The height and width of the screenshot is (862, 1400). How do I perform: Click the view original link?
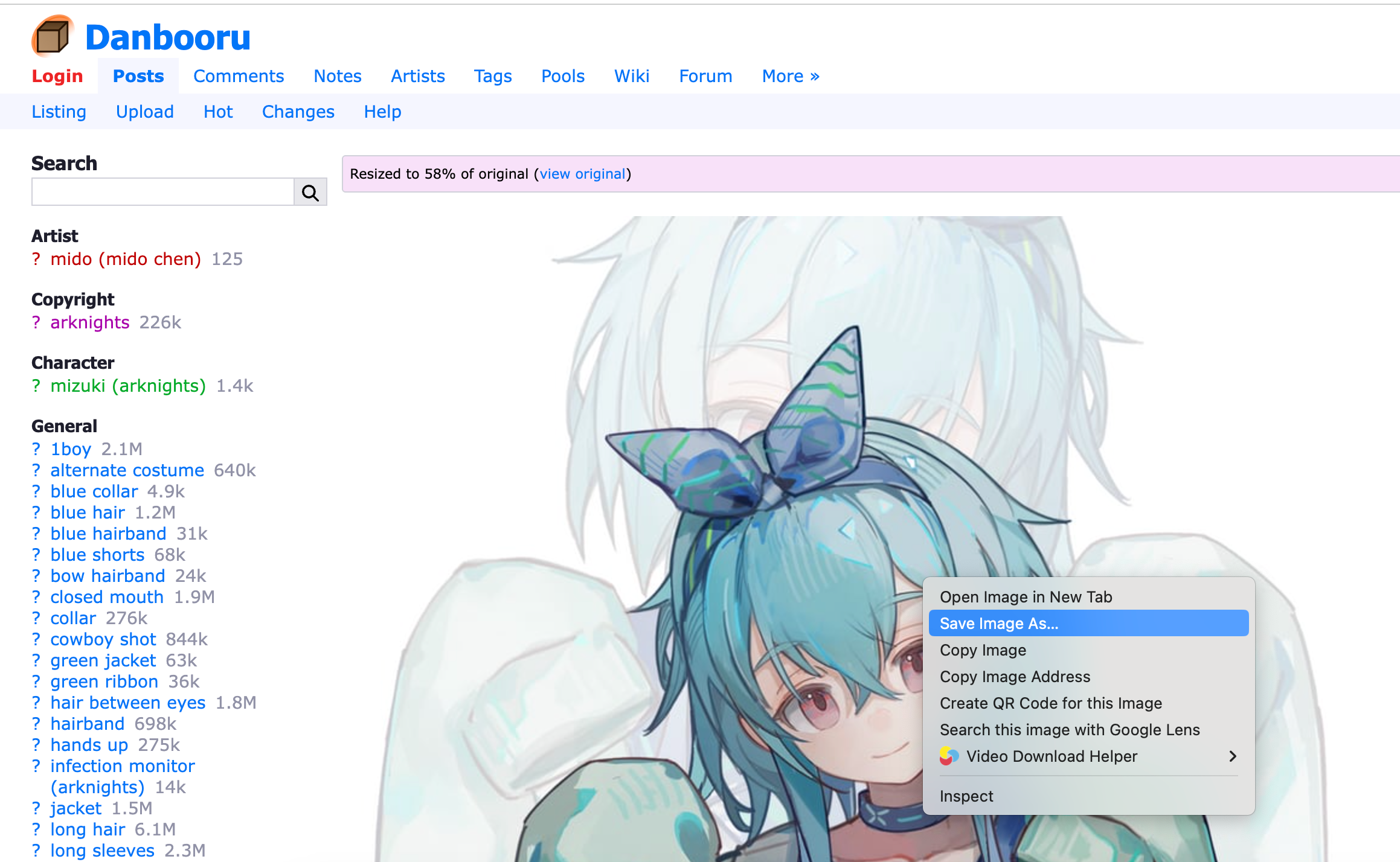pyautogui.click(x=583, y=174)
